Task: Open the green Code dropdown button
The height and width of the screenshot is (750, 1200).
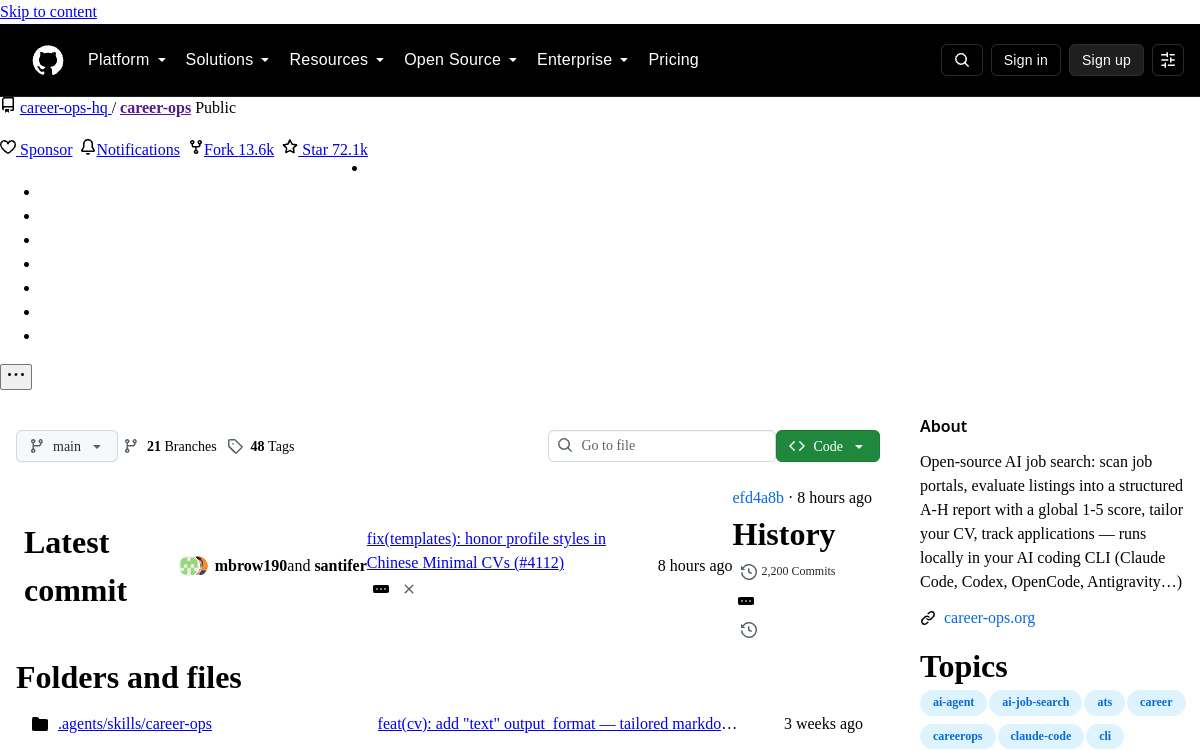Action: [x=828, y=446]
